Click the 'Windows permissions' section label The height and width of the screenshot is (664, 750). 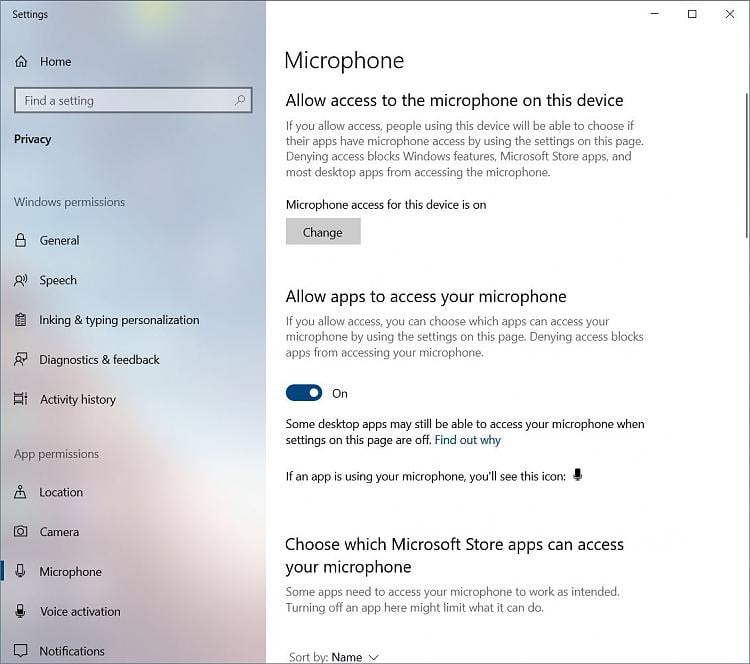pos(69,202)
